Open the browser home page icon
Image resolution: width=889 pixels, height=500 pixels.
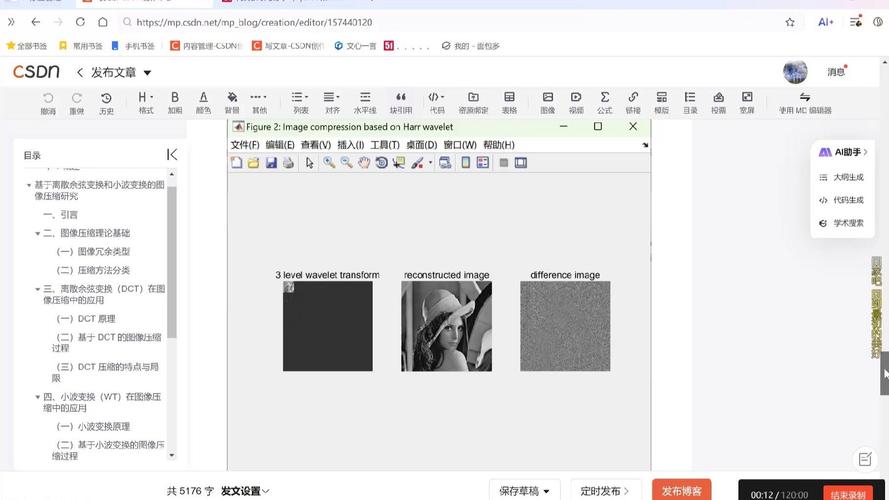click(x=103, y=22)
